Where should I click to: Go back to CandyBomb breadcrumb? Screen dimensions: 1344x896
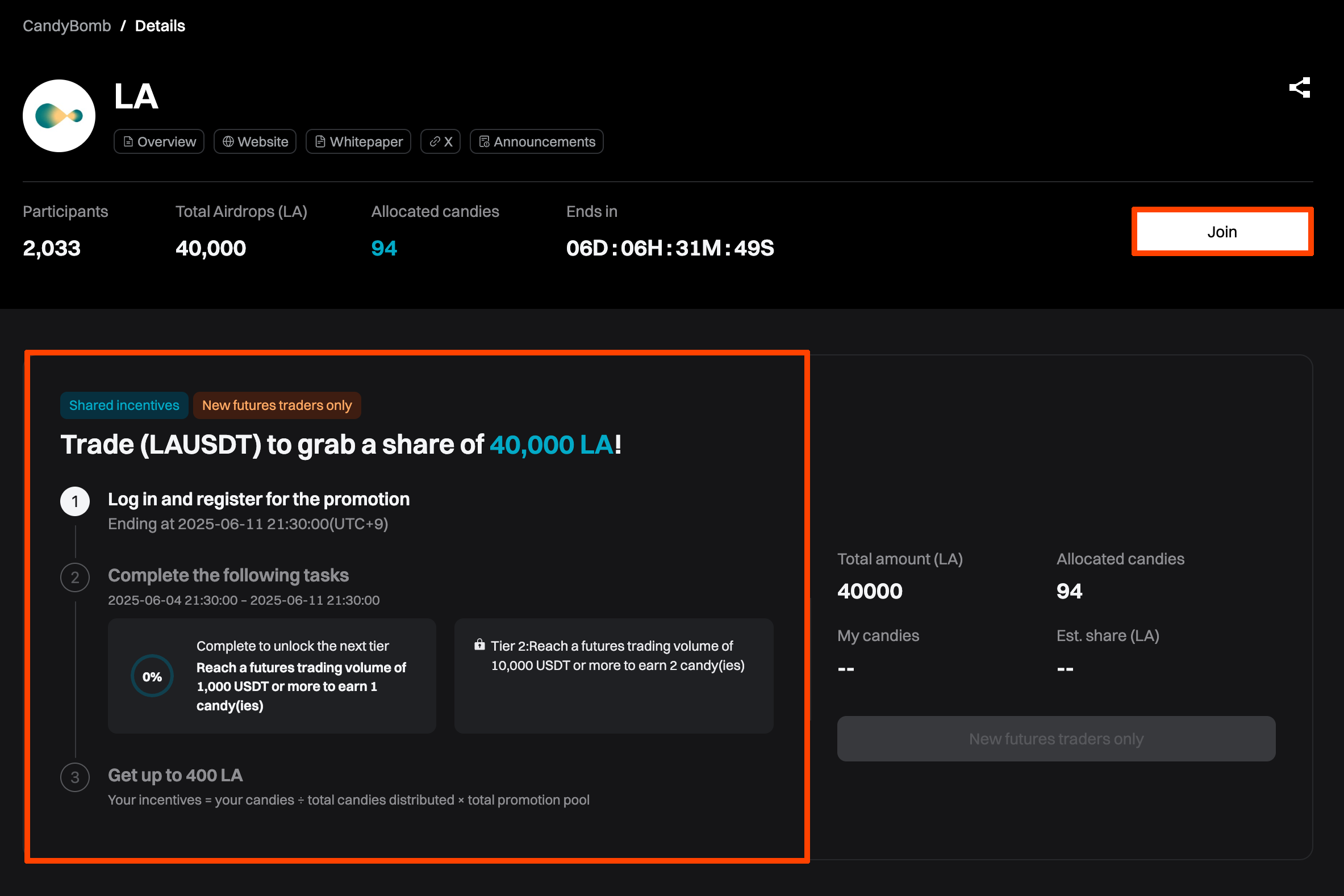[67, 26]
